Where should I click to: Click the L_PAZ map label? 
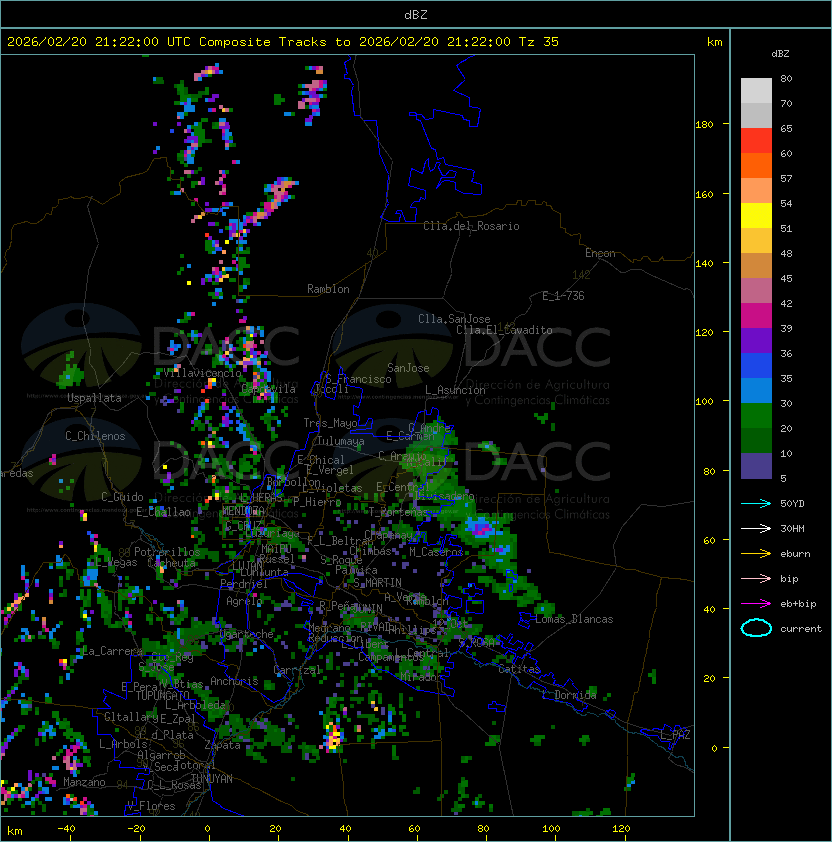click(675, 735)
